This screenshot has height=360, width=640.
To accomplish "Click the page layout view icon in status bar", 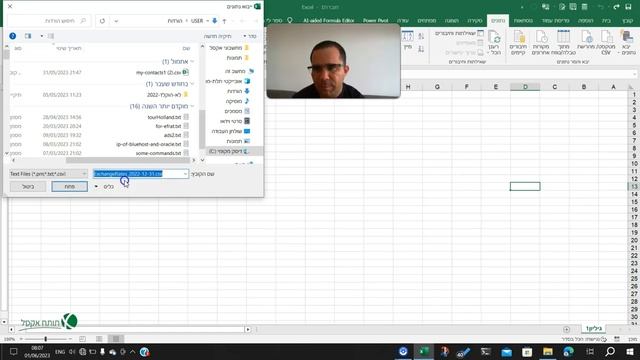I will tap(99, 339).
